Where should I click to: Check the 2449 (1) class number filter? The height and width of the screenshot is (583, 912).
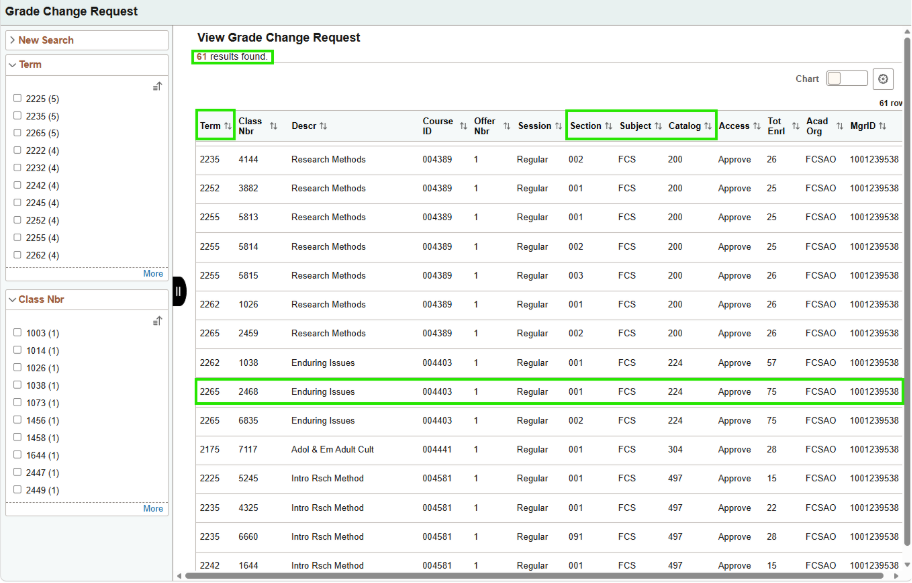coord(17,490)
